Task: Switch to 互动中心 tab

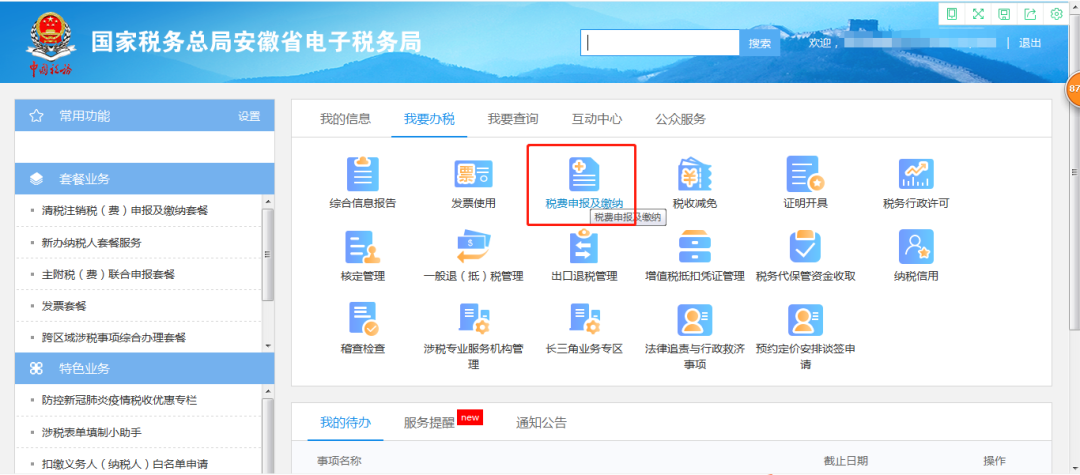Action: [x=597, y=119]
